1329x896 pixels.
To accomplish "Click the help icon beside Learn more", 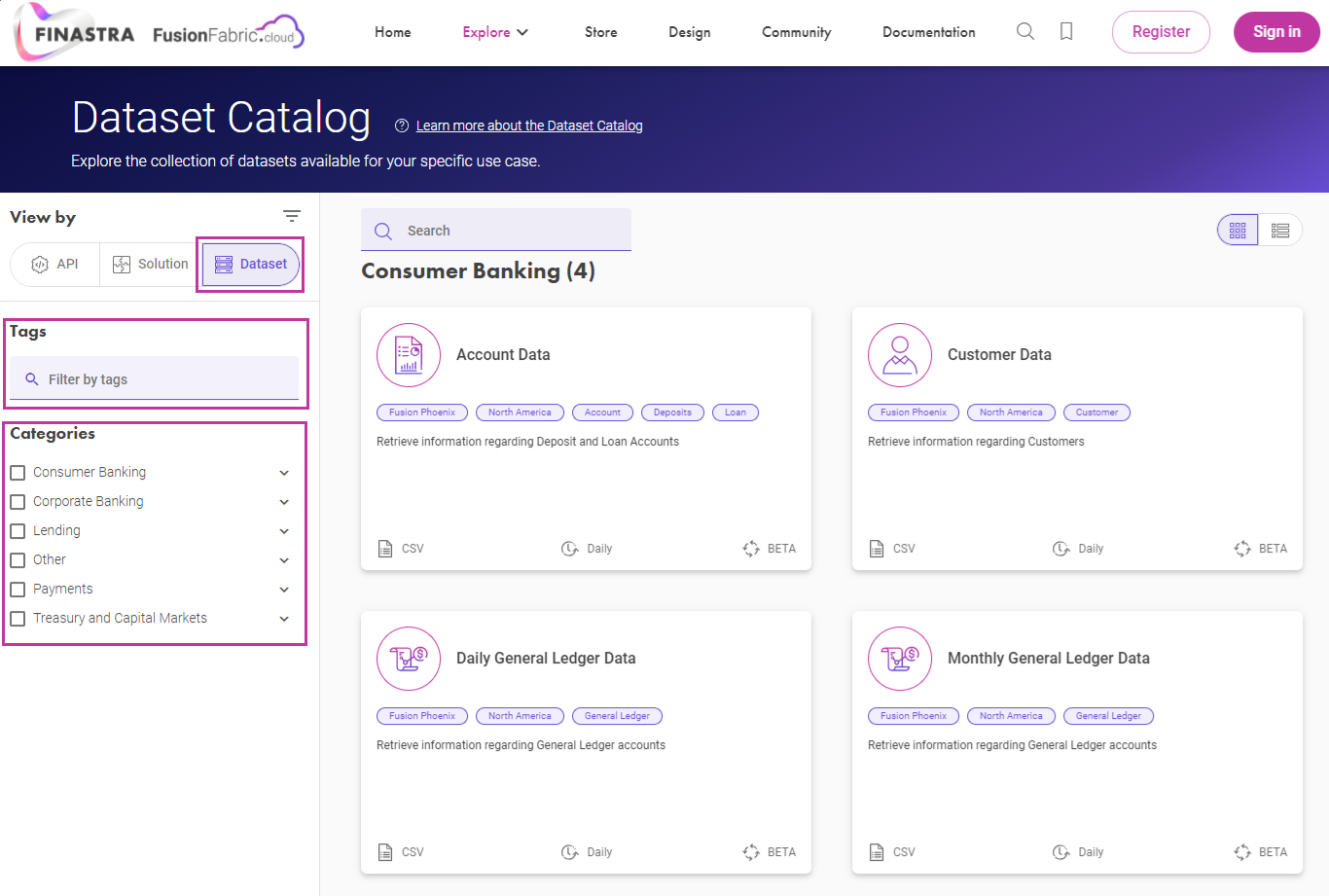I will tap(402, 125).
